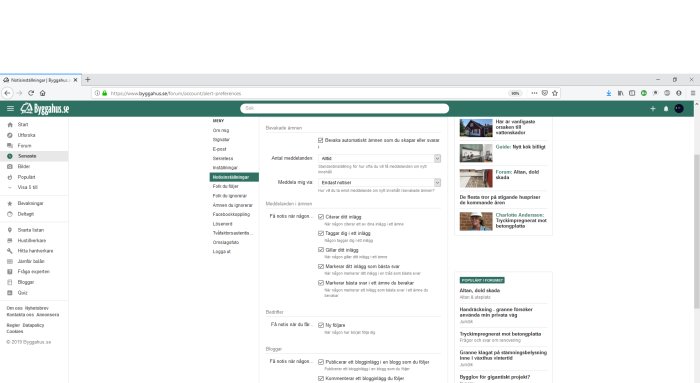Open the user avatar menu in the header

pyautogui.click(x=679, y=108)
